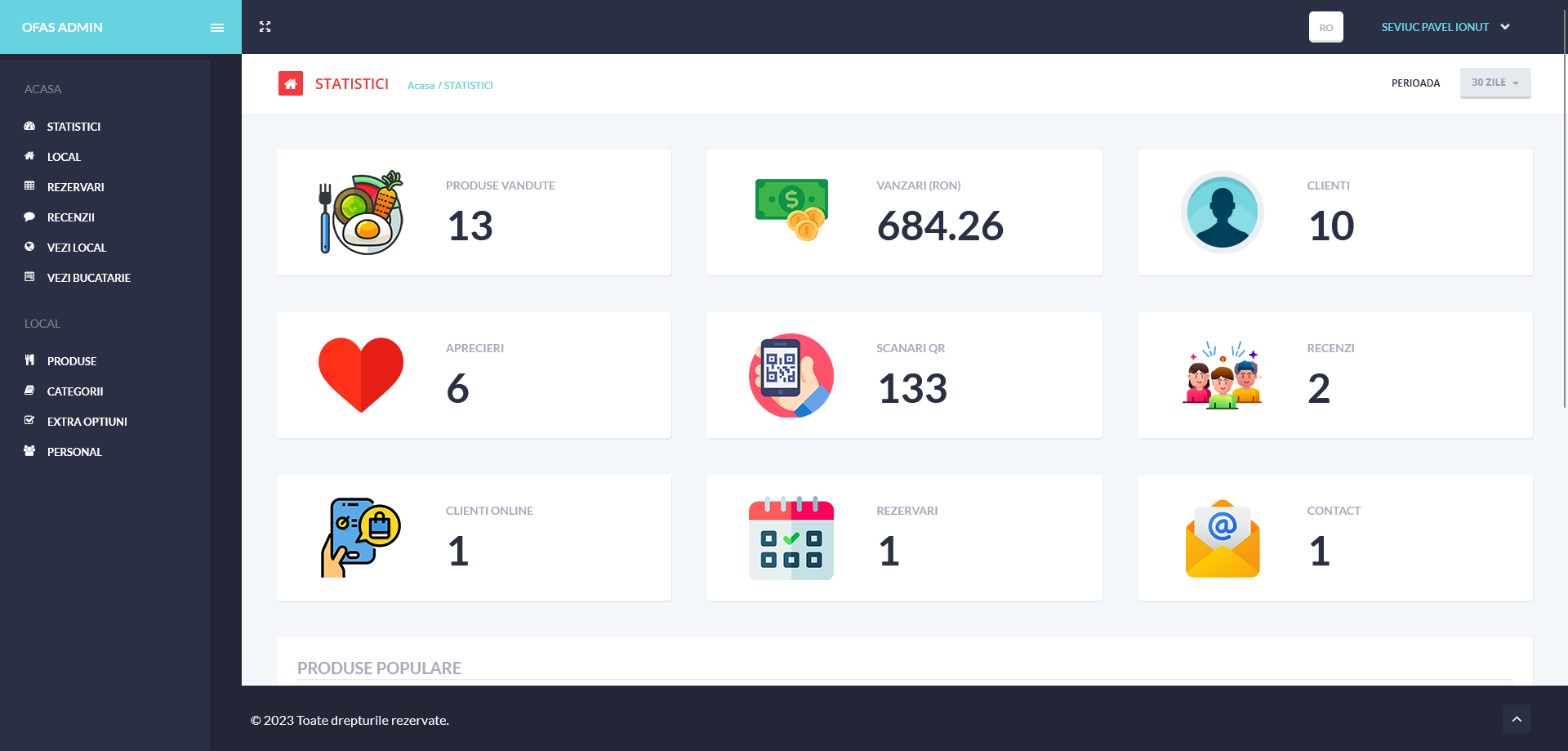This screenshot has width=1568, height=751.
Task: Open VEZI LOCAL in the sidebar menu
Action: click(77, 248)
